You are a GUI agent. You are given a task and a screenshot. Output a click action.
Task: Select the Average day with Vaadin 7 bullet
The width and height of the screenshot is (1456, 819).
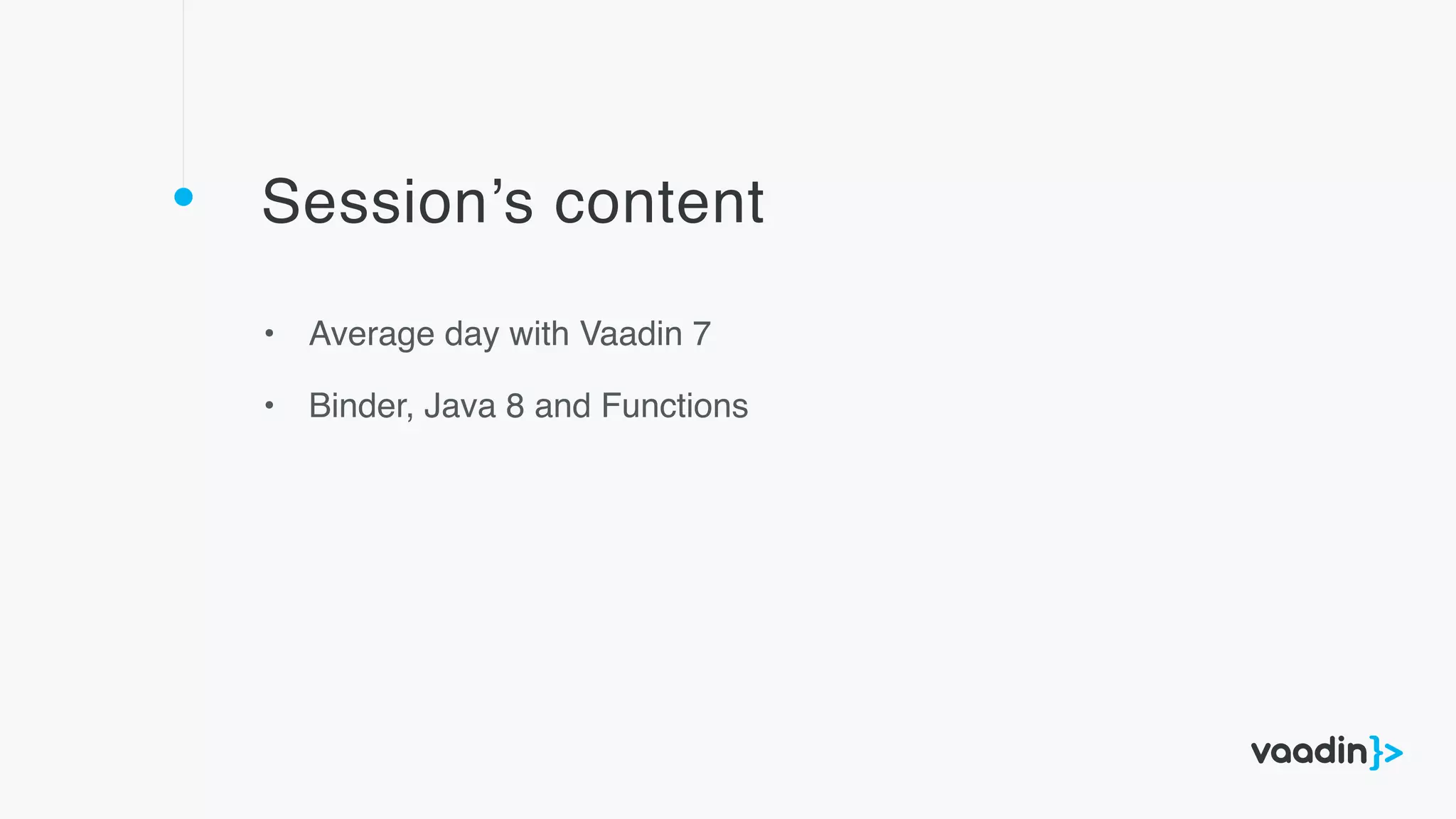pyautogui.click(x=510, y=333)
